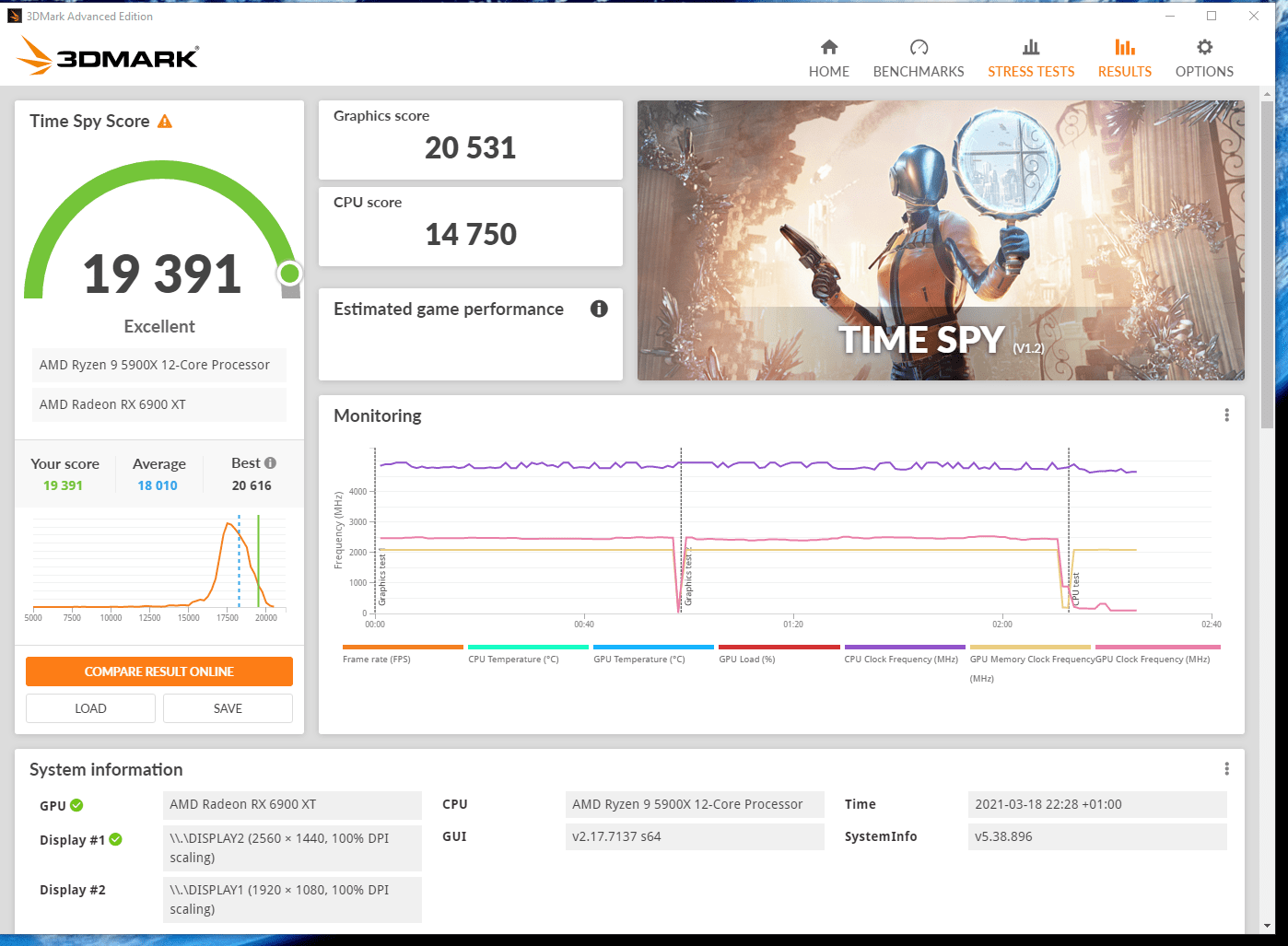Click the Your score value 19 391
The height and width of the screenshot is (946, 1288).
pos(63,485)
